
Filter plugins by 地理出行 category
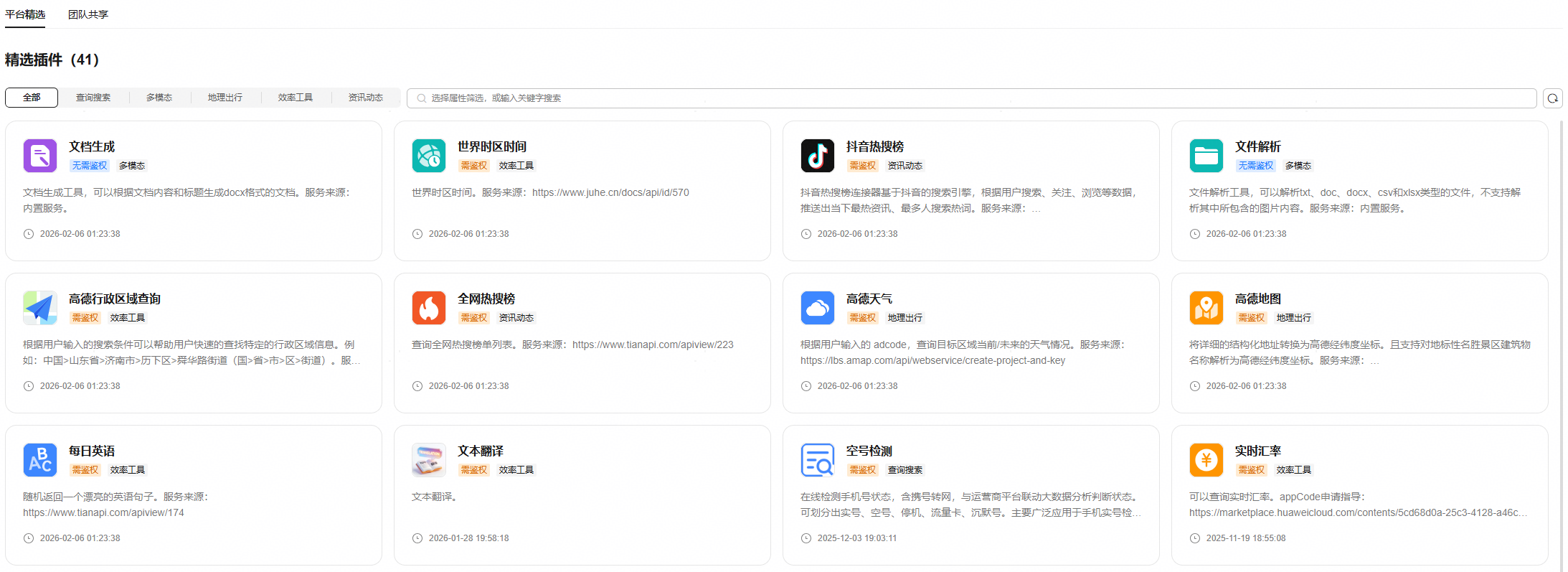pos(225,98)
